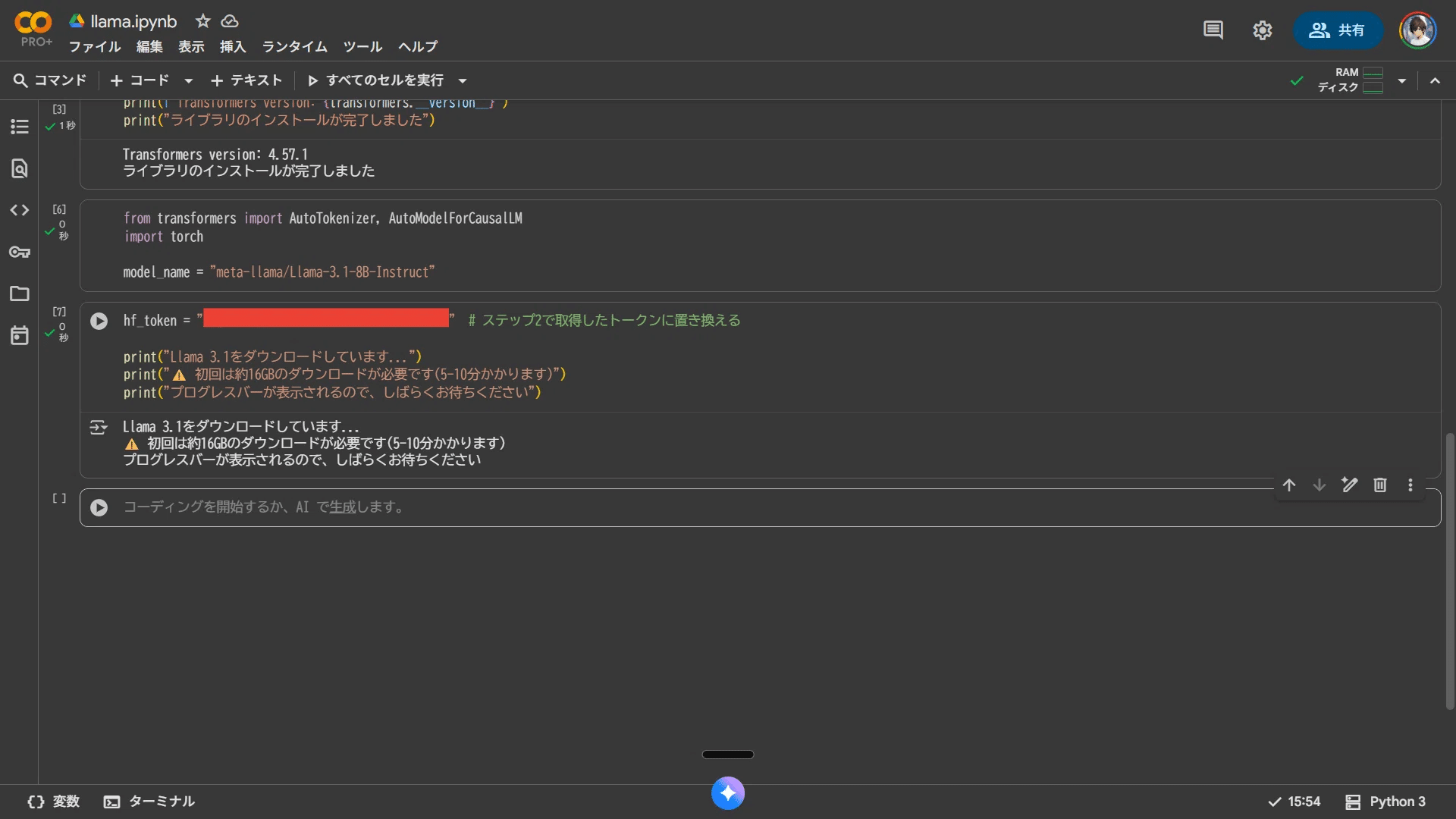Open the terminal panel

[149, 802]
